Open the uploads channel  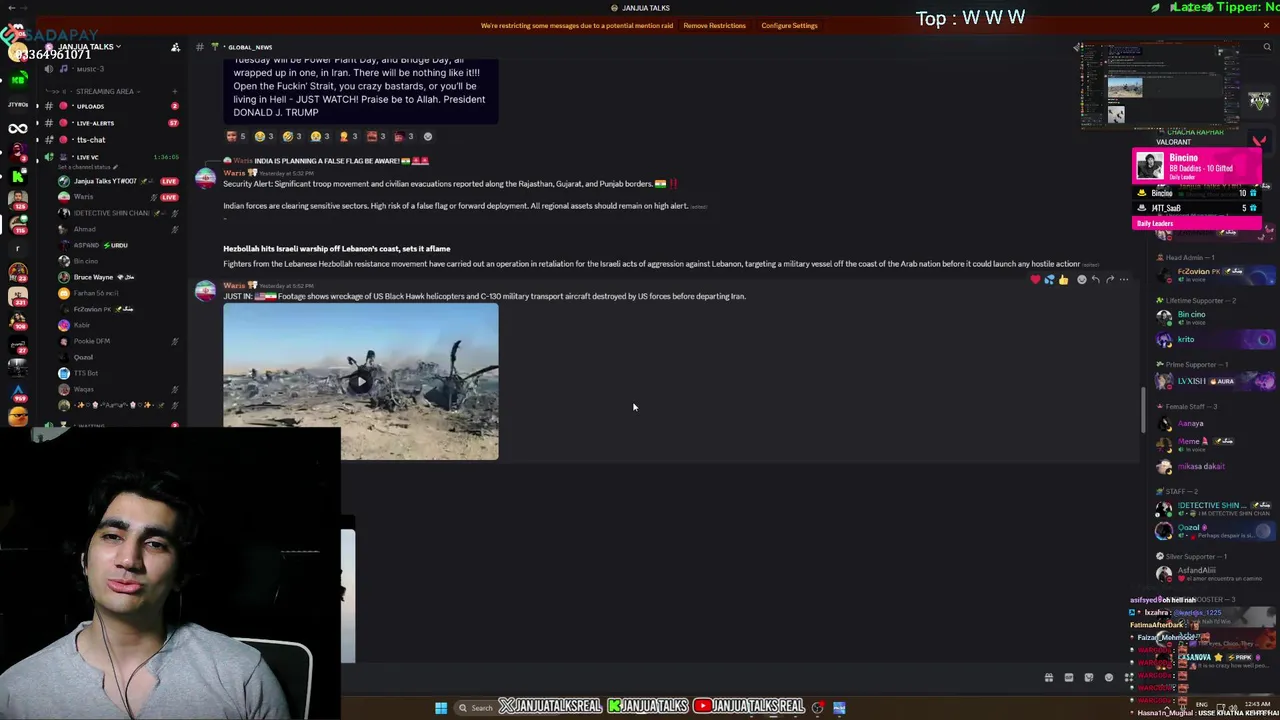click(112, 106)
